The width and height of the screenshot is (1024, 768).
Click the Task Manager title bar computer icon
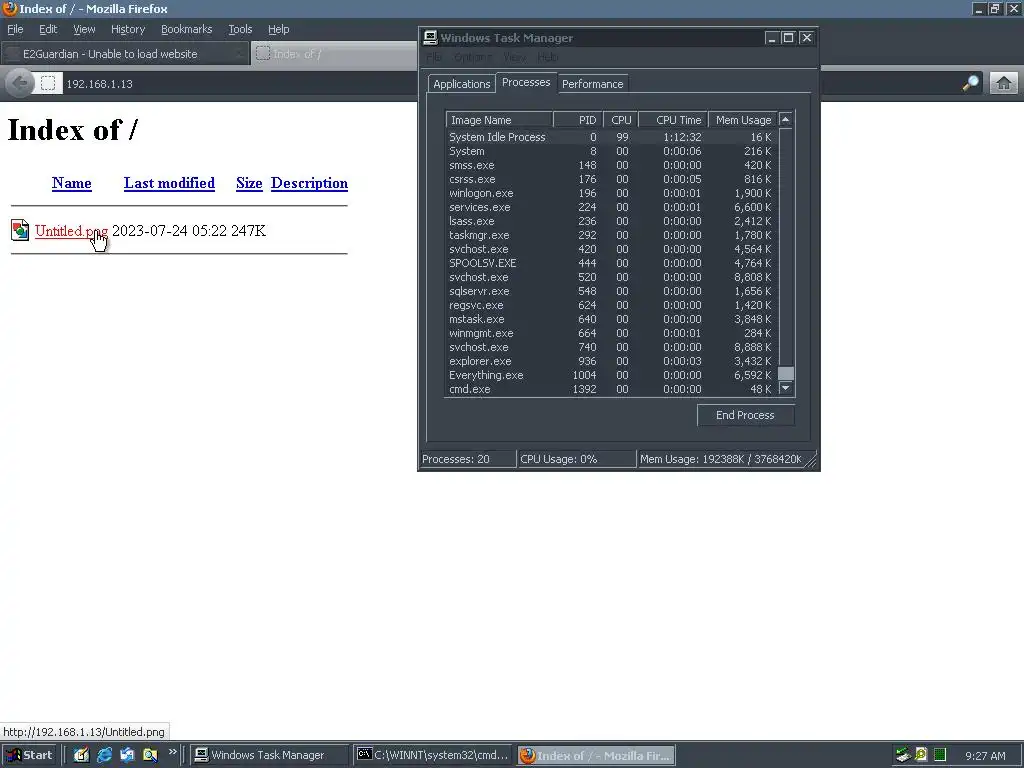430,37
